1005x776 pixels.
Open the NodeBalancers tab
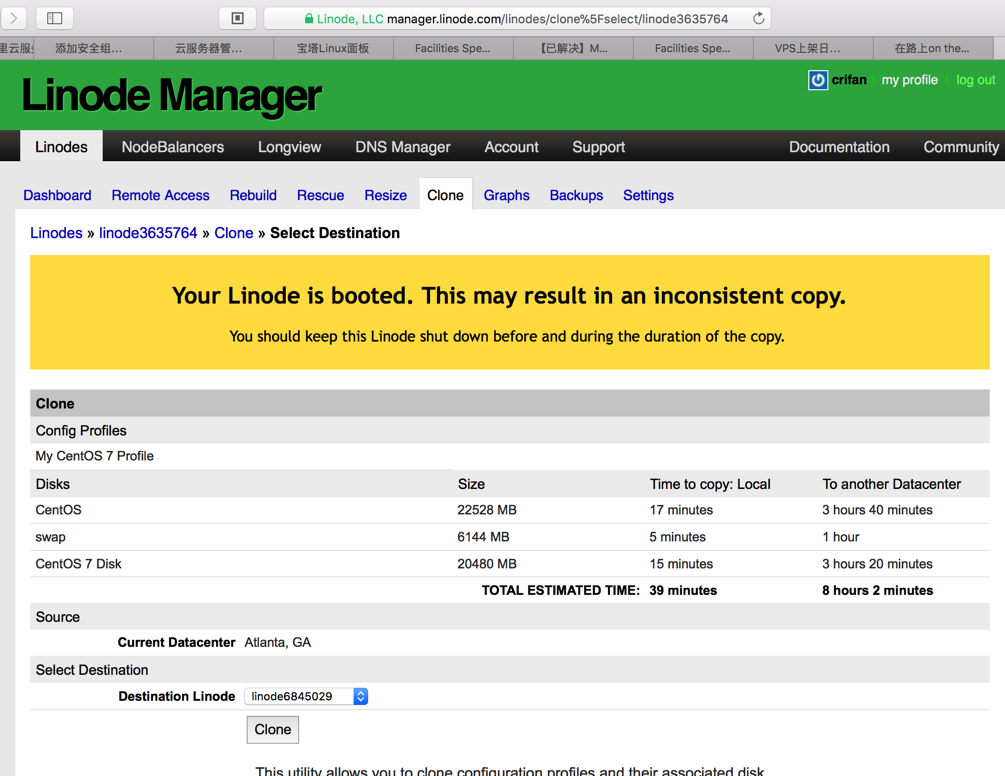click(172, 147)
